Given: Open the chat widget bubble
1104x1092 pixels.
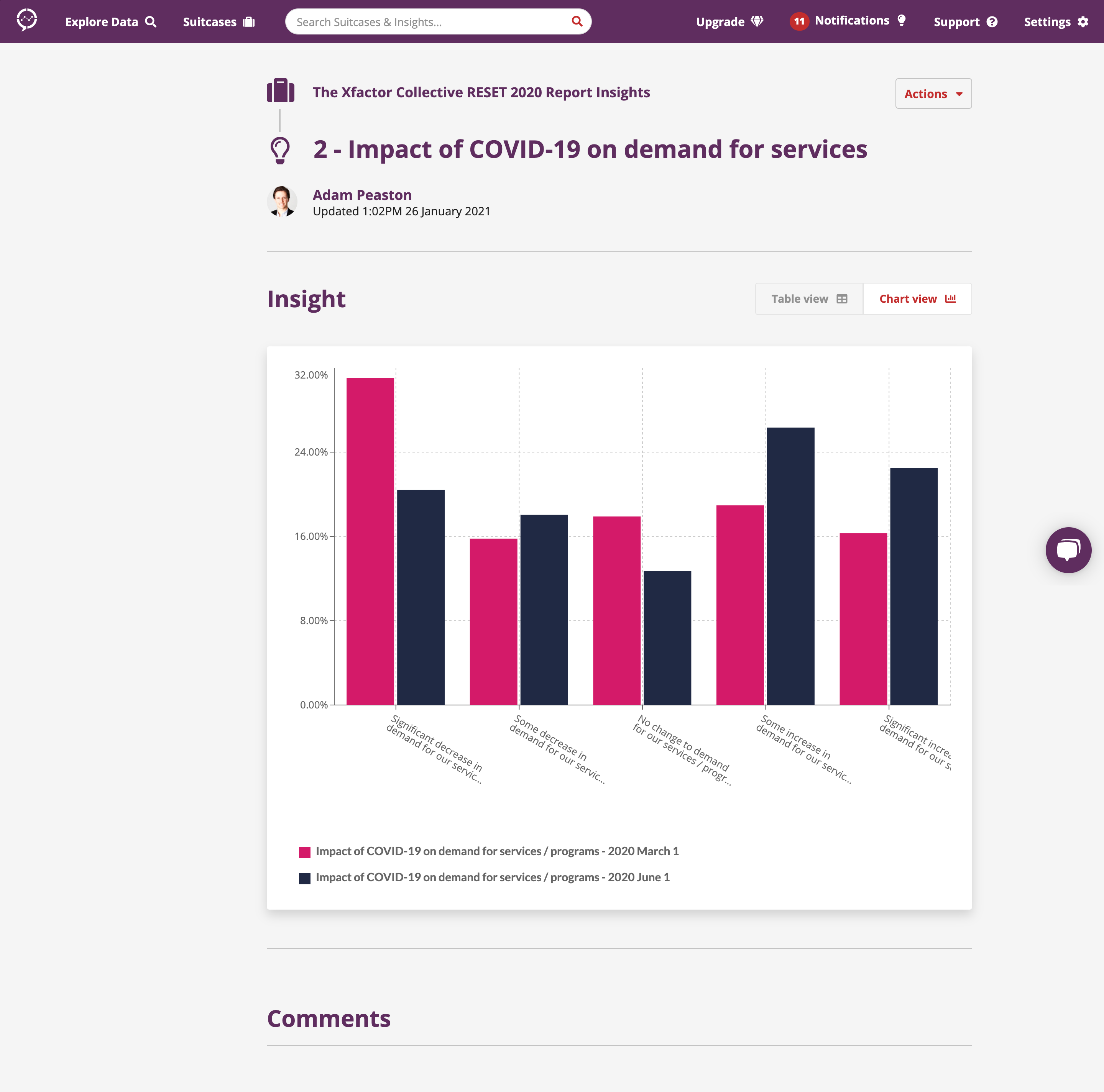Looking at the screenshot, I should click(x=1068, y=549).
